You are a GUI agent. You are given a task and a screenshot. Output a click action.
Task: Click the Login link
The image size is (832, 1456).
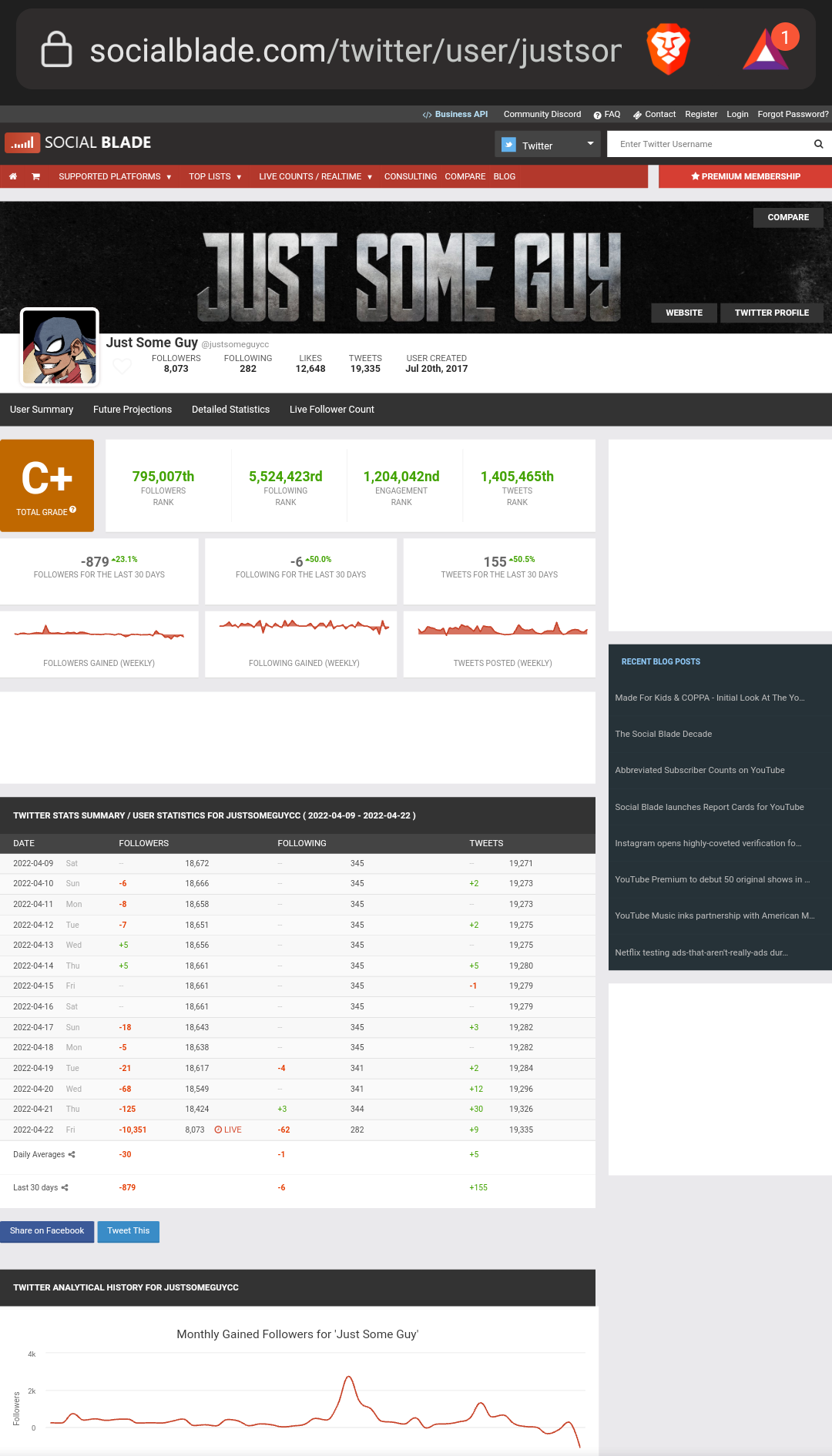737,114
